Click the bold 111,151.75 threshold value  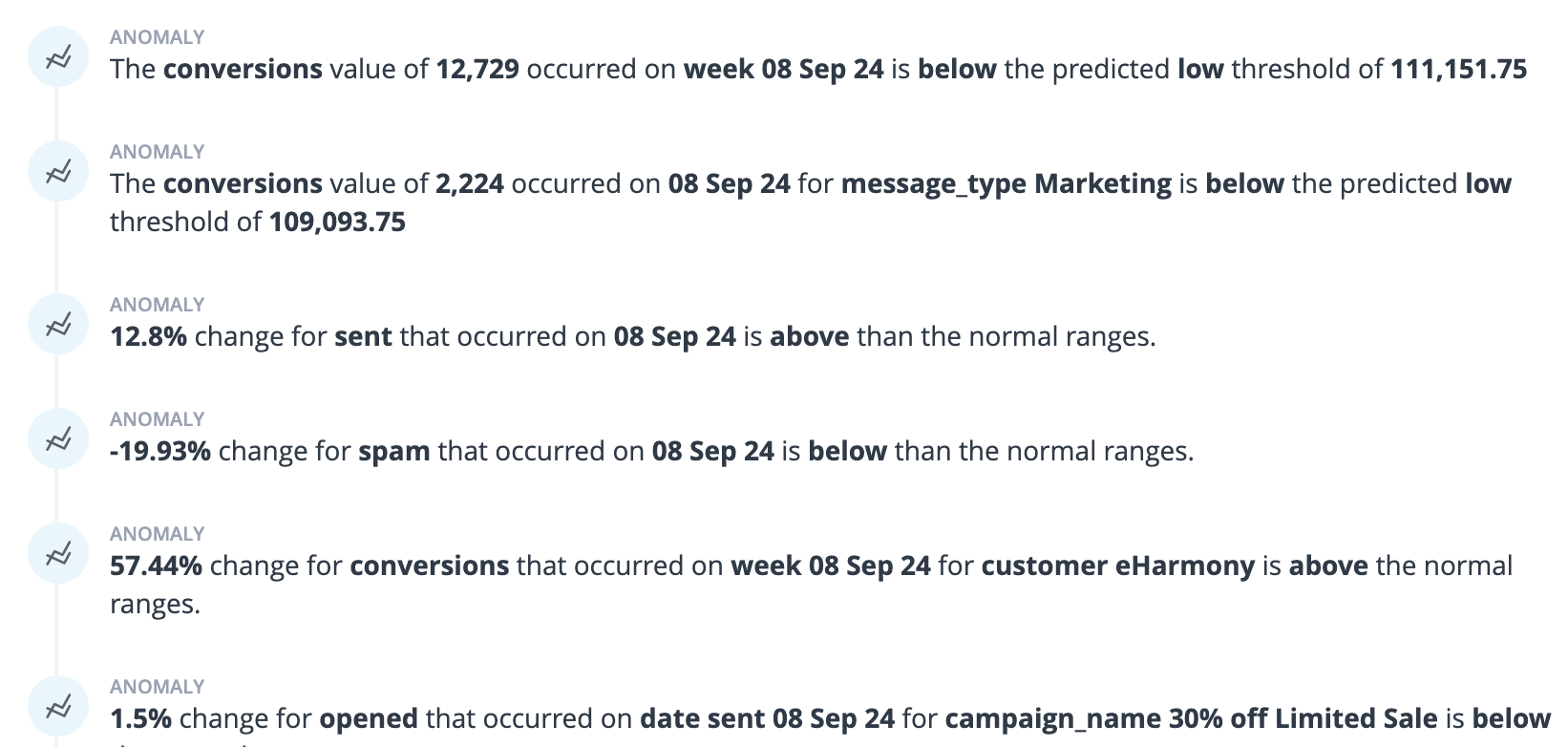click(1458, 70)
